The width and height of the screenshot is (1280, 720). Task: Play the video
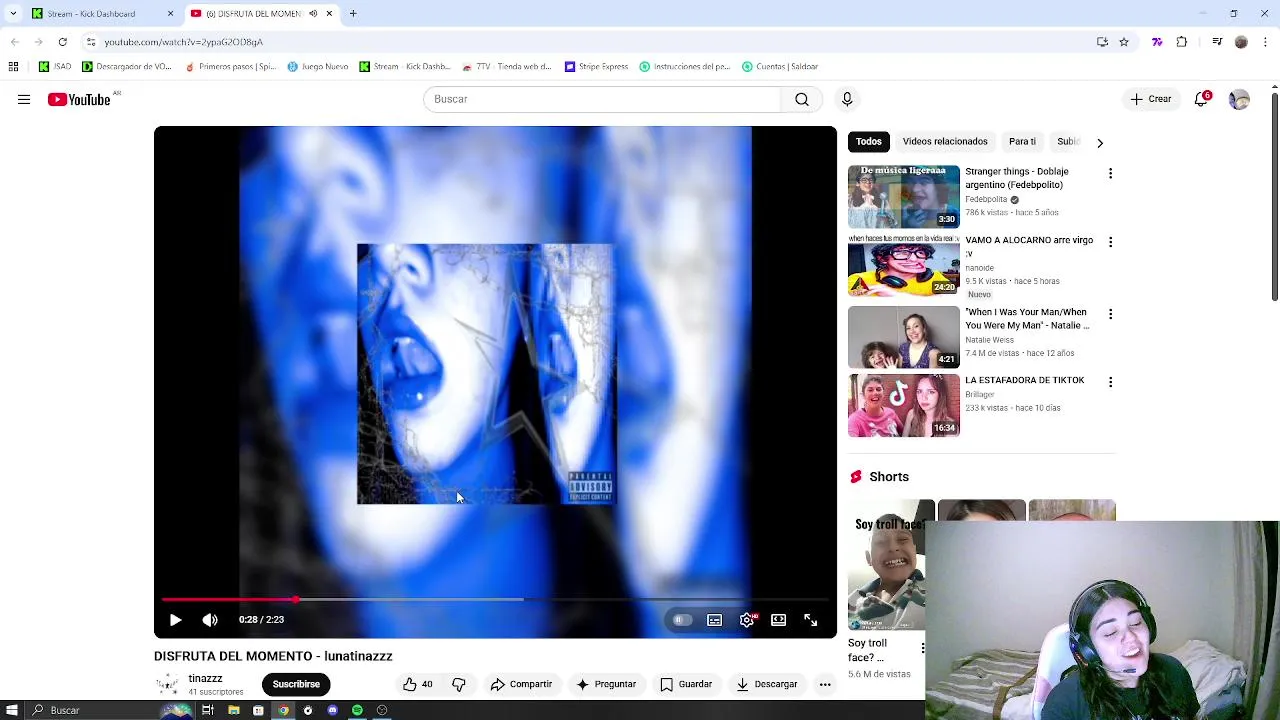click(175, 620)
